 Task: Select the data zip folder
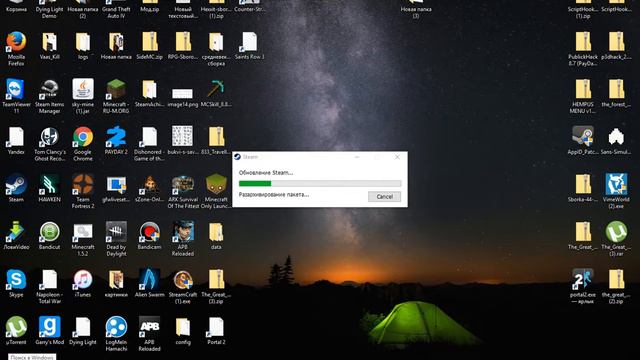(x=216, y=232)
